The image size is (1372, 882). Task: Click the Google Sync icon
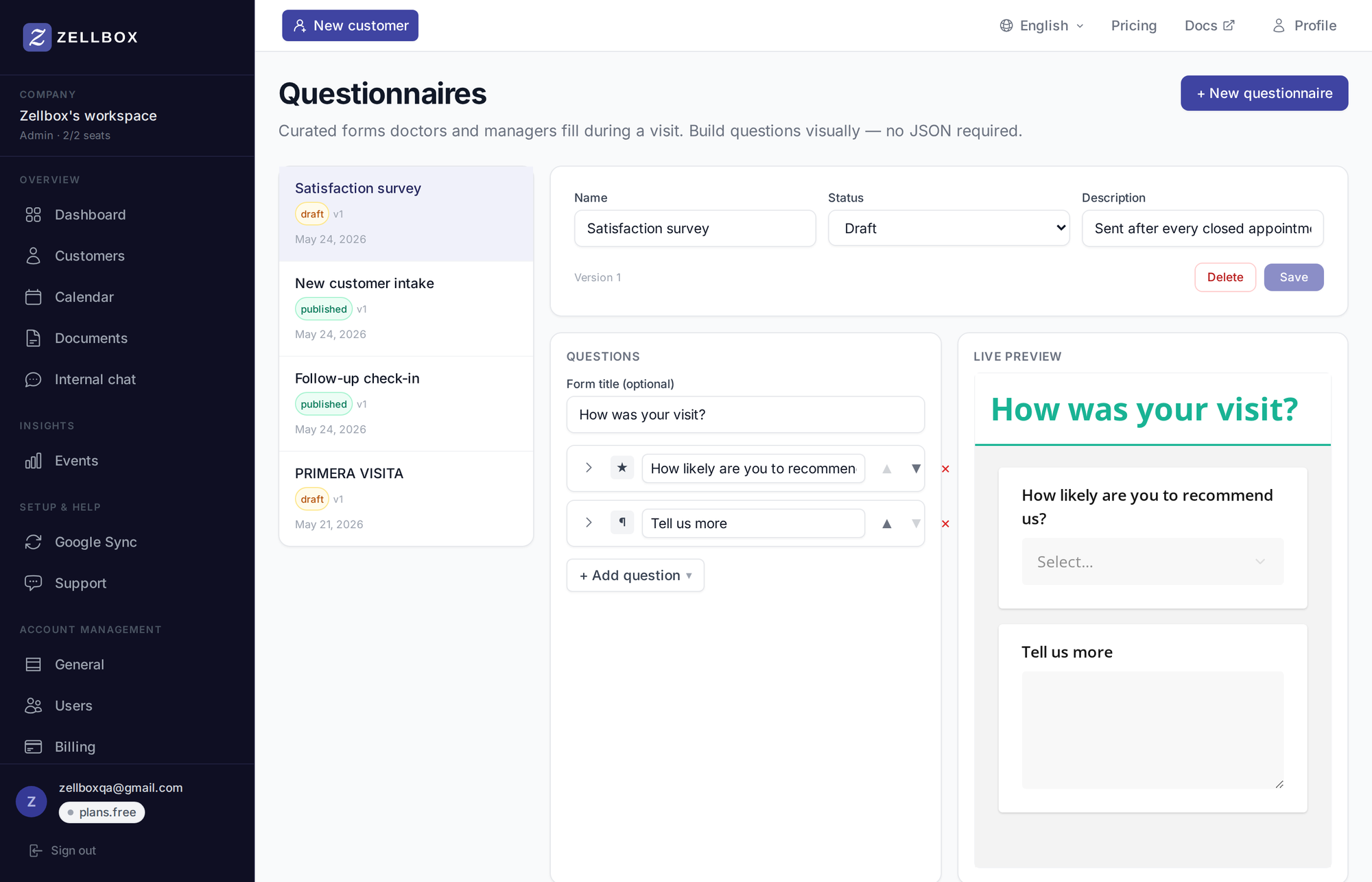(33, 542)
